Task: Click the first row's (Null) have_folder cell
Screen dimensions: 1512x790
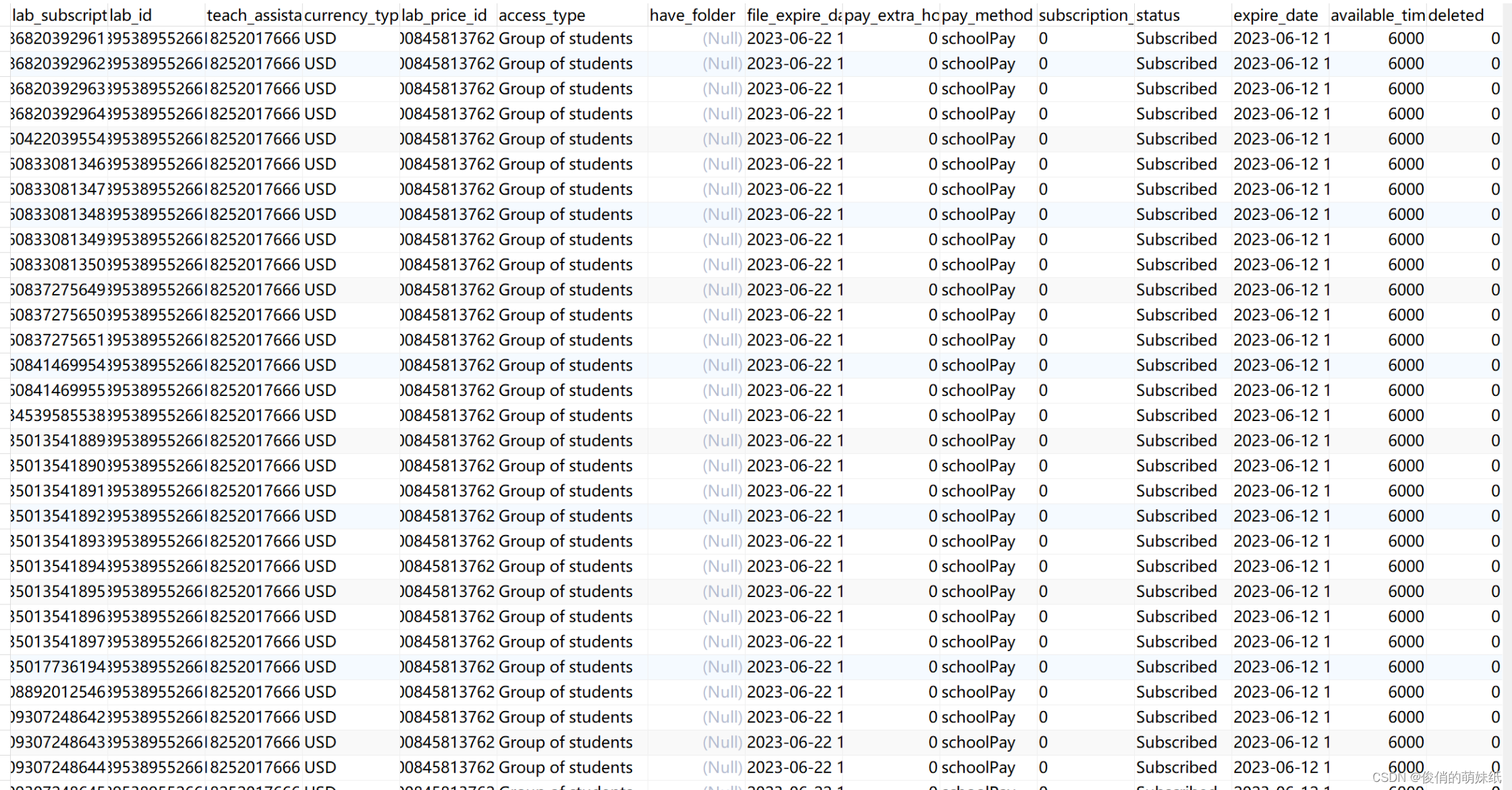Action: point(722,38)
